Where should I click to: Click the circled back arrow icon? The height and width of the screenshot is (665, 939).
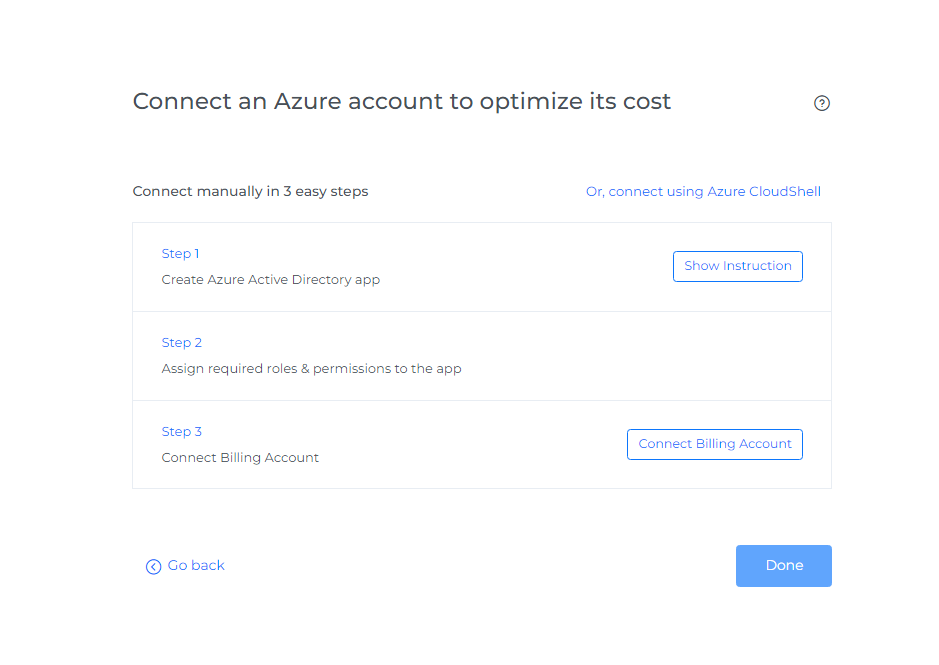[153, 567]
